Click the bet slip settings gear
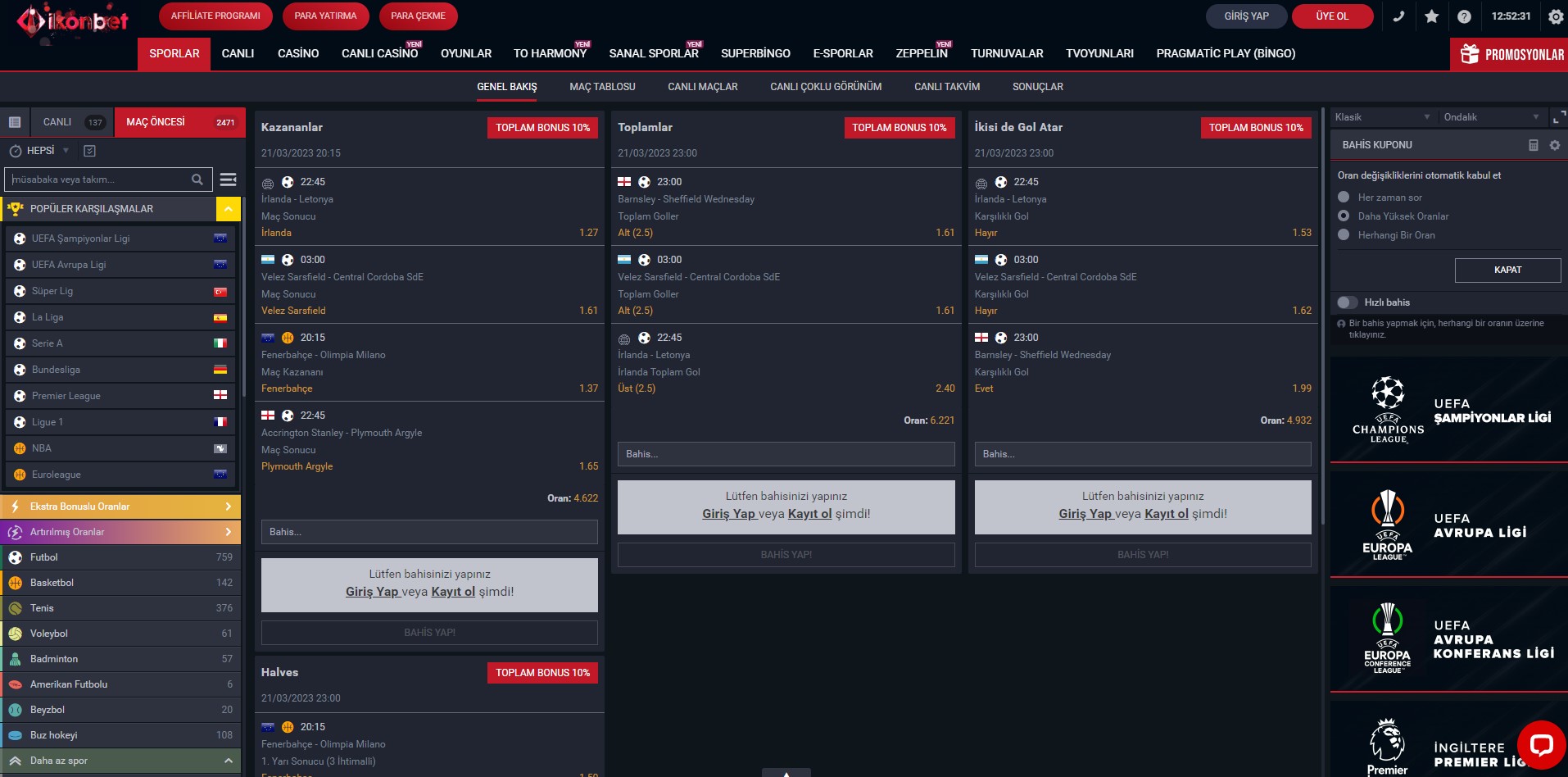 pyautogui.click(x=1554, y=145)
